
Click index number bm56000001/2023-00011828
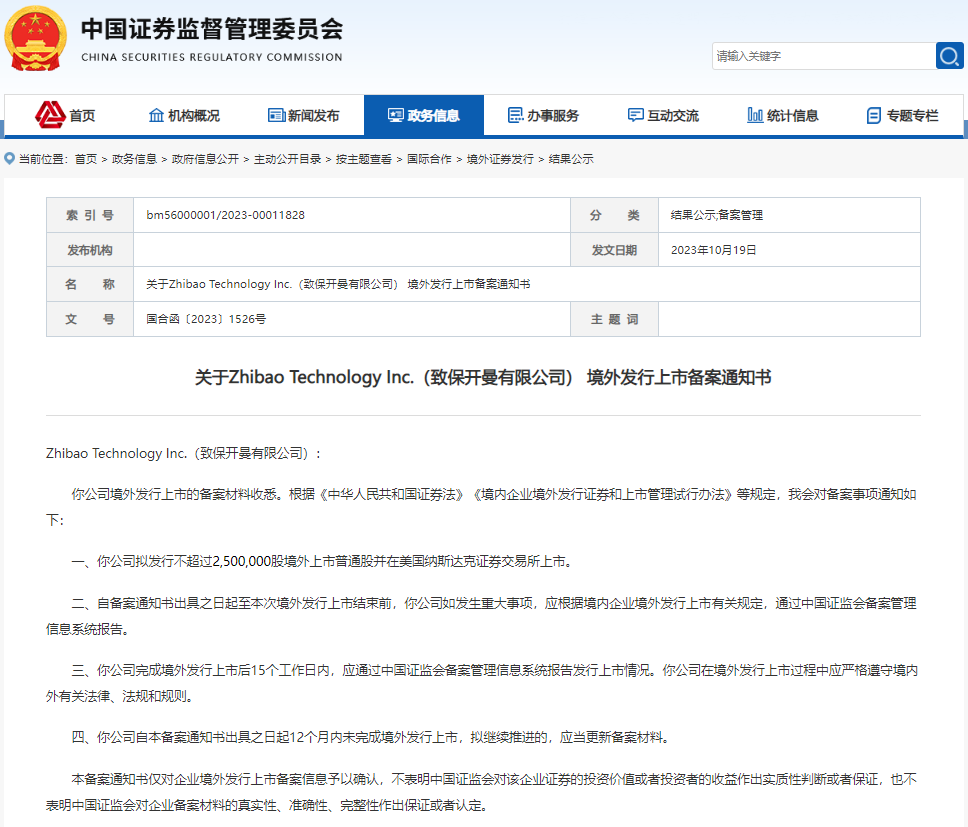coord(225,215)
